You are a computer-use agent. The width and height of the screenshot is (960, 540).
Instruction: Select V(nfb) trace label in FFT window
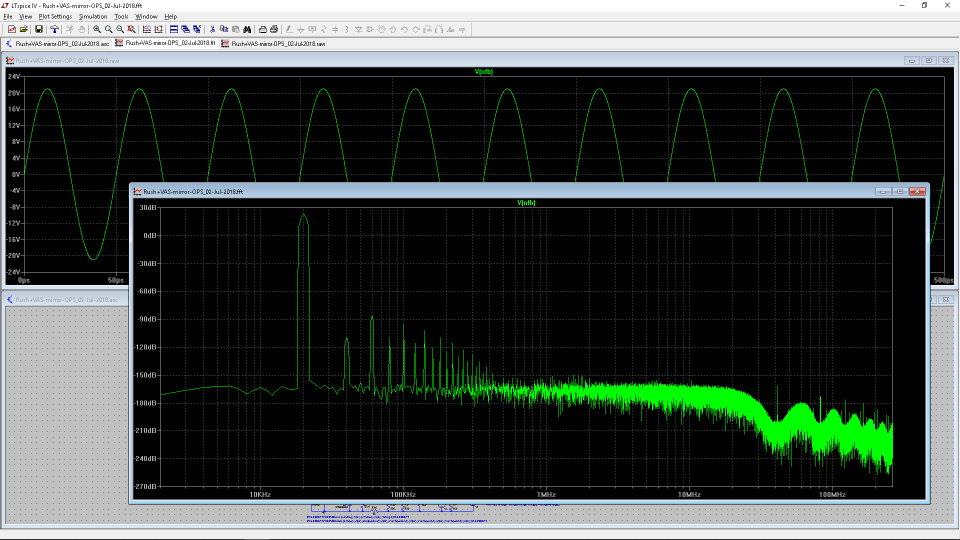(526, 203)
